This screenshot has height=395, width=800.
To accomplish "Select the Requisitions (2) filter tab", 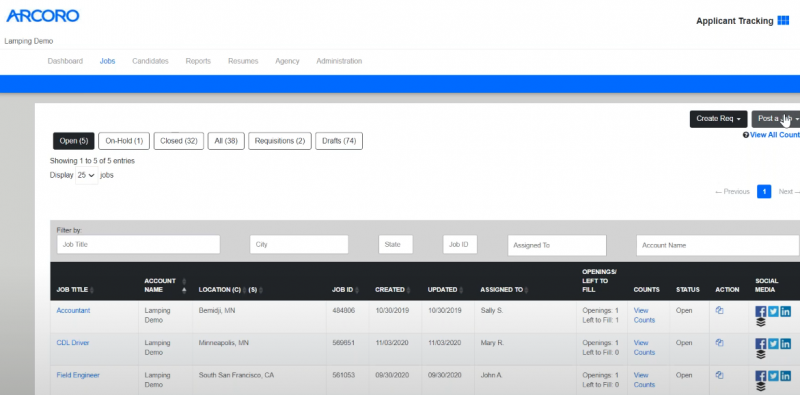I will [280, 141].
